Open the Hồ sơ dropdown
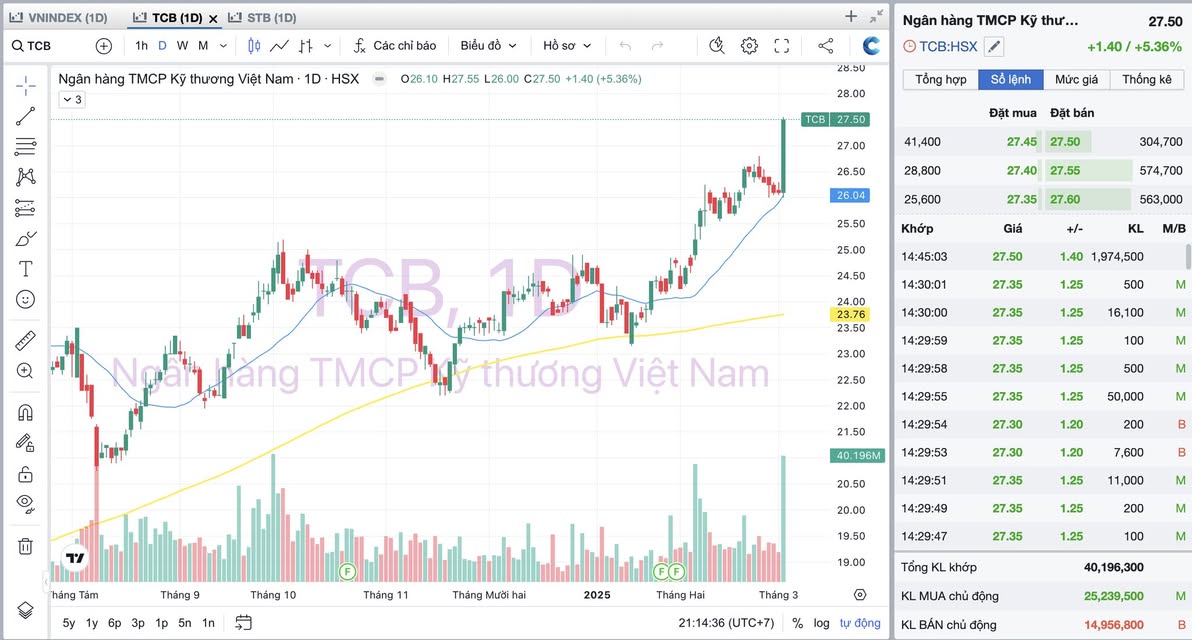Viewport: 1192px width, 640px height. (567, 46)
